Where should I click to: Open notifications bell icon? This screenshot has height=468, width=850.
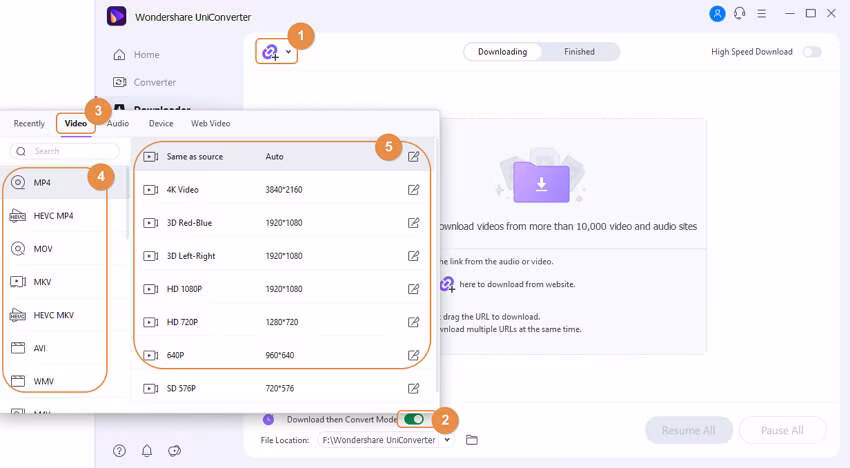147,451
